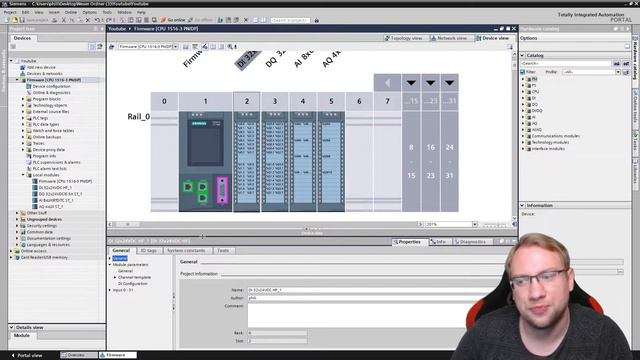Viewport: 640px width, 360px height.
Task: Select Channel template in properties tree
Action: 134,277
